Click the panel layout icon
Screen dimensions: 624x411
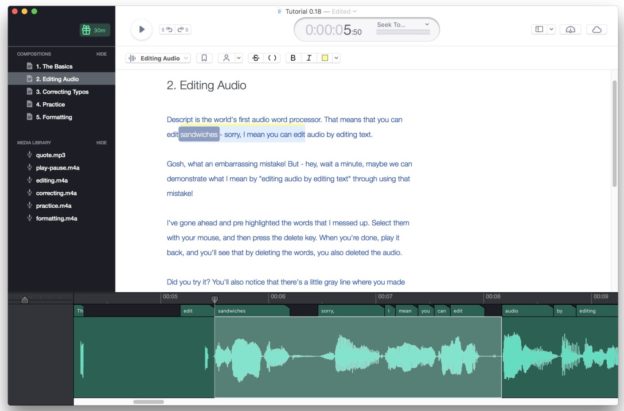pos(539,29)
